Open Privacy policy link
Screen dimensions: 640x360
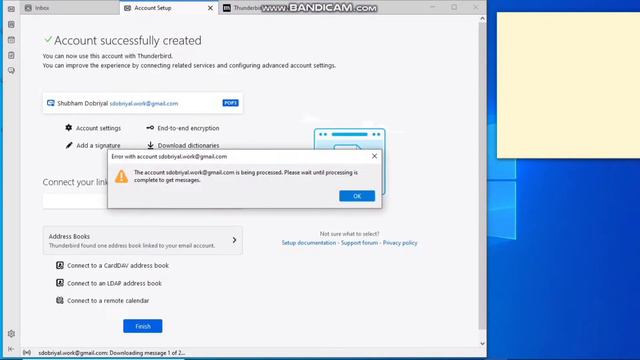click(x=400, y=243)
